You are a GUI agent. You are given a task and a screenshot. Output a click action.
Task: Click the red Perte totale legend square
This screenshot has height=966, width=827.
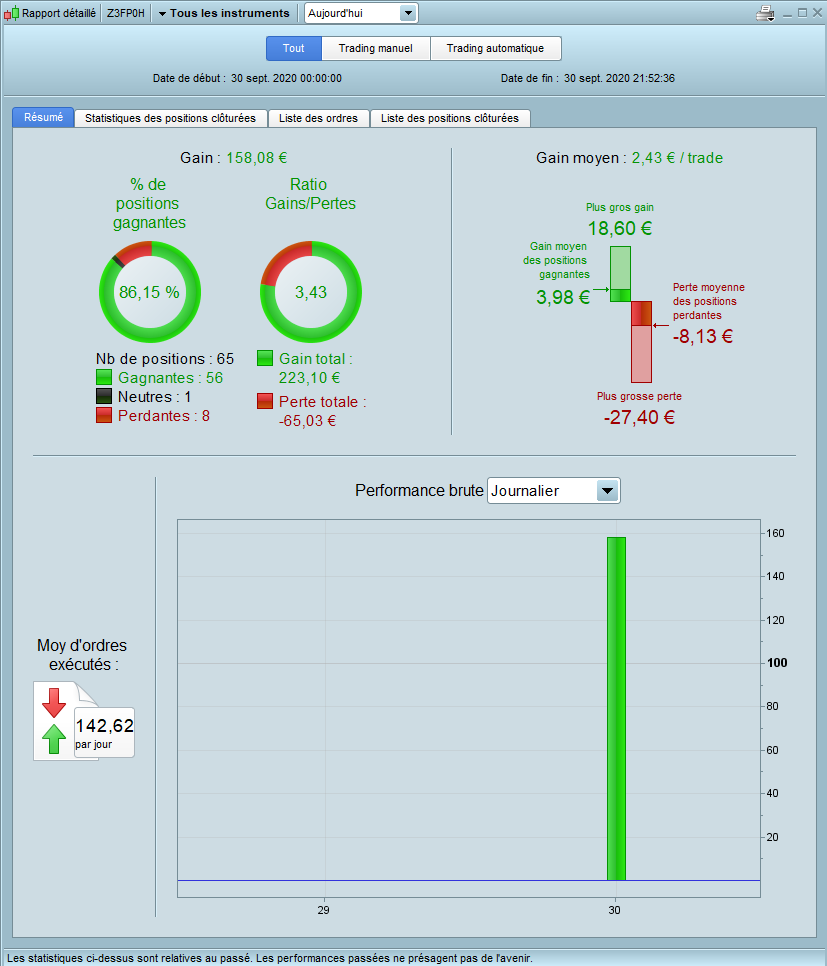coord(265,402)
